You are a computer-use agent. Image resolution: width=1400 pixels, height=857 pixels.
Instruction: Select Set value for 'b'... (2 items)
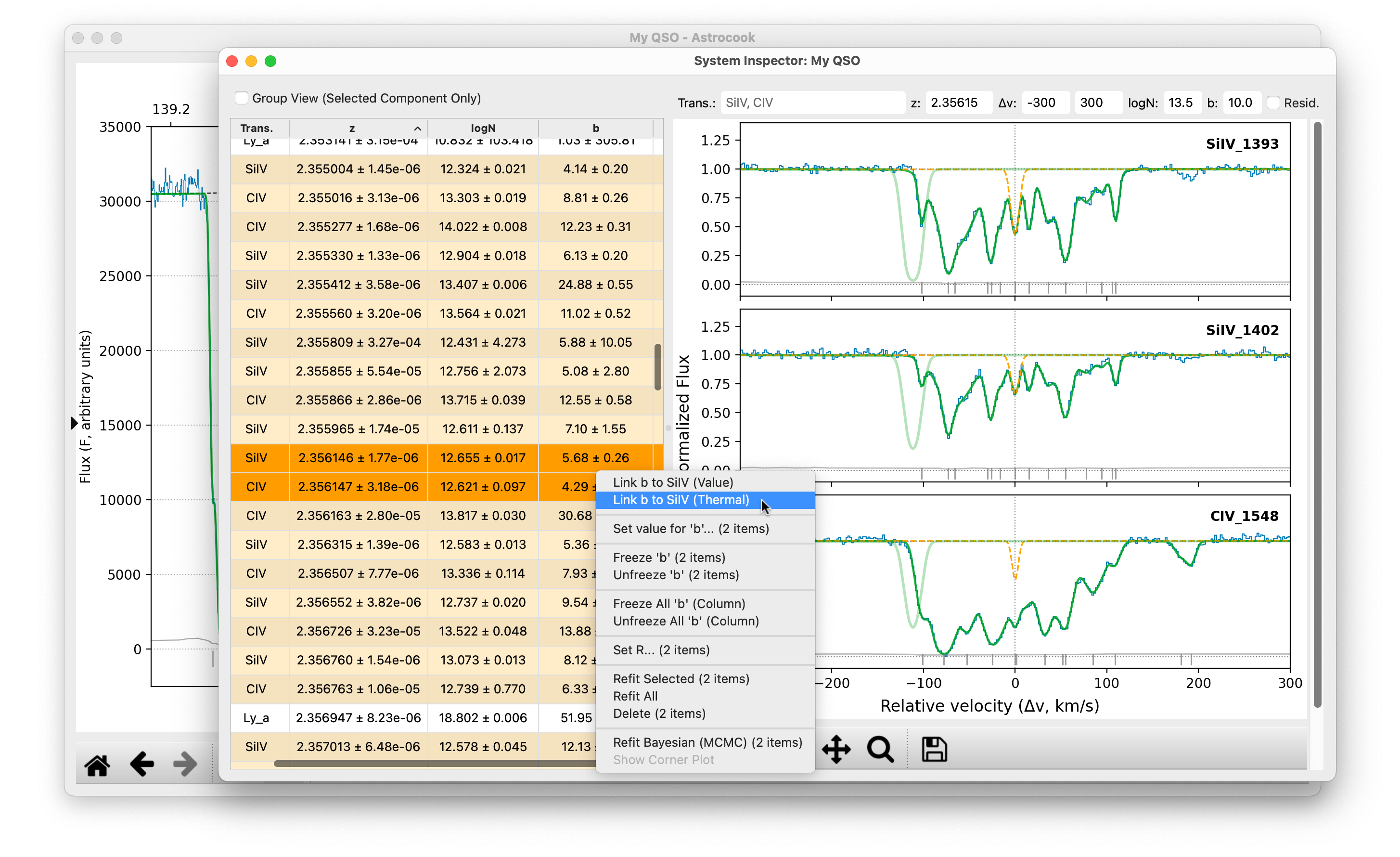(705, 529)
